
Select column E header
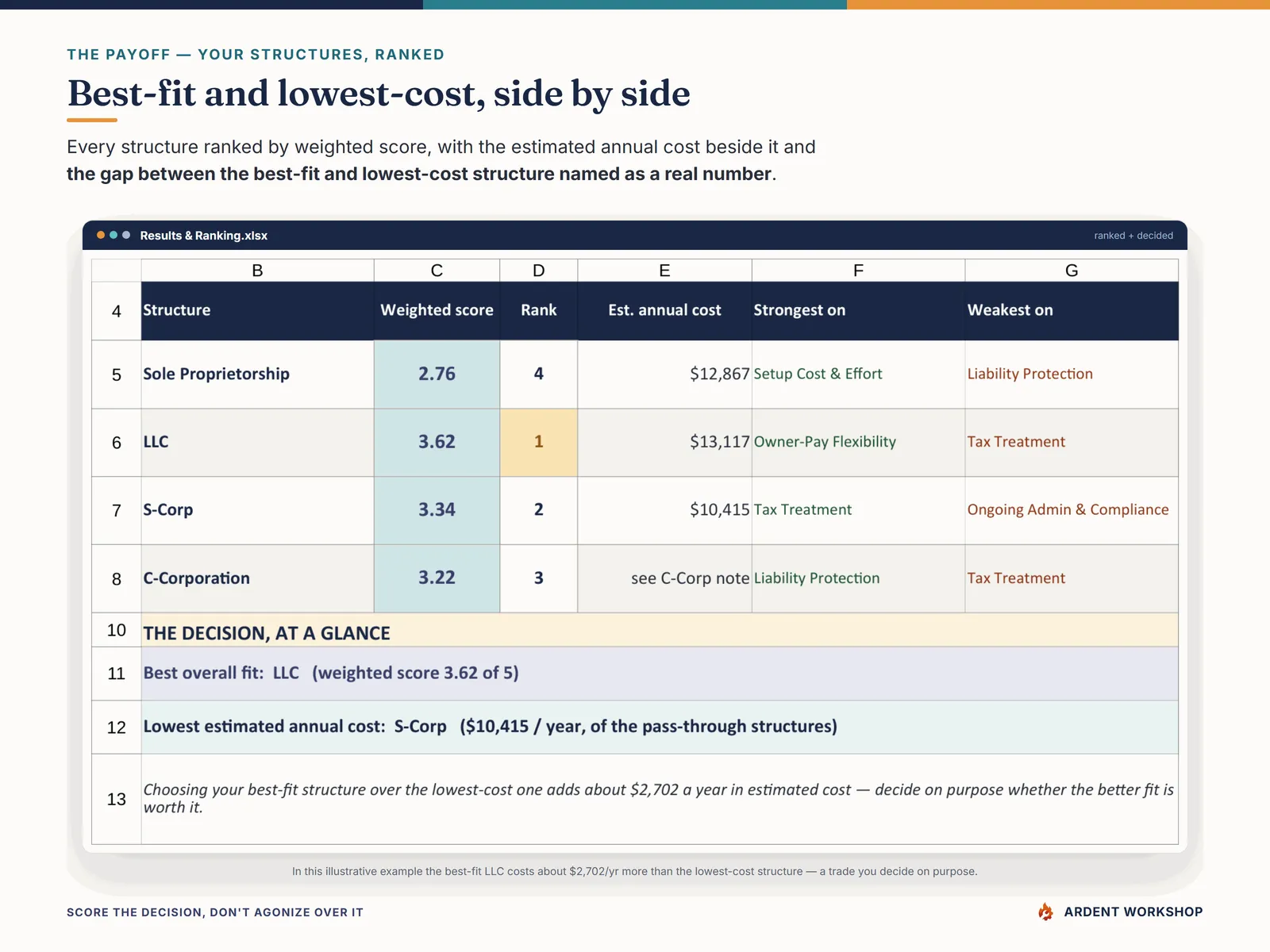pyautogui.click(x=664, y=271)
